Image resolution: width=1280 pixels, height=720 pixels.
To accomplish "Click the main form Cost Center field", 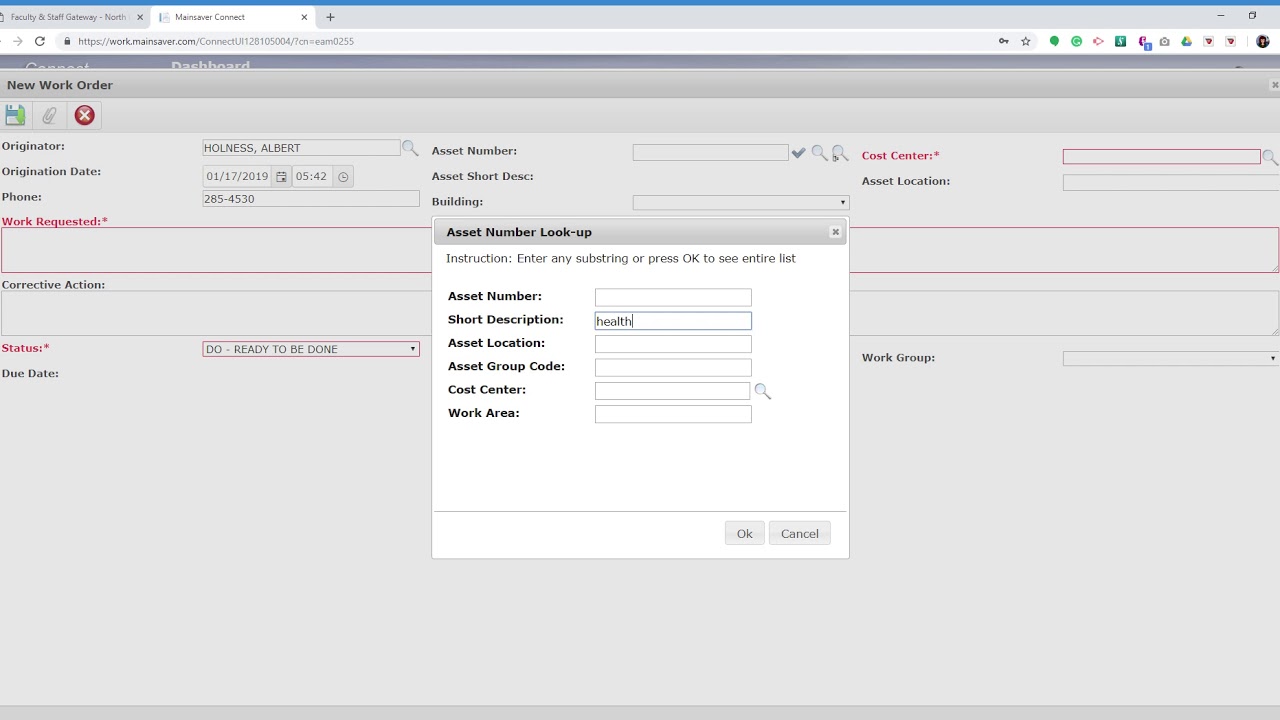I will 1161,157.
